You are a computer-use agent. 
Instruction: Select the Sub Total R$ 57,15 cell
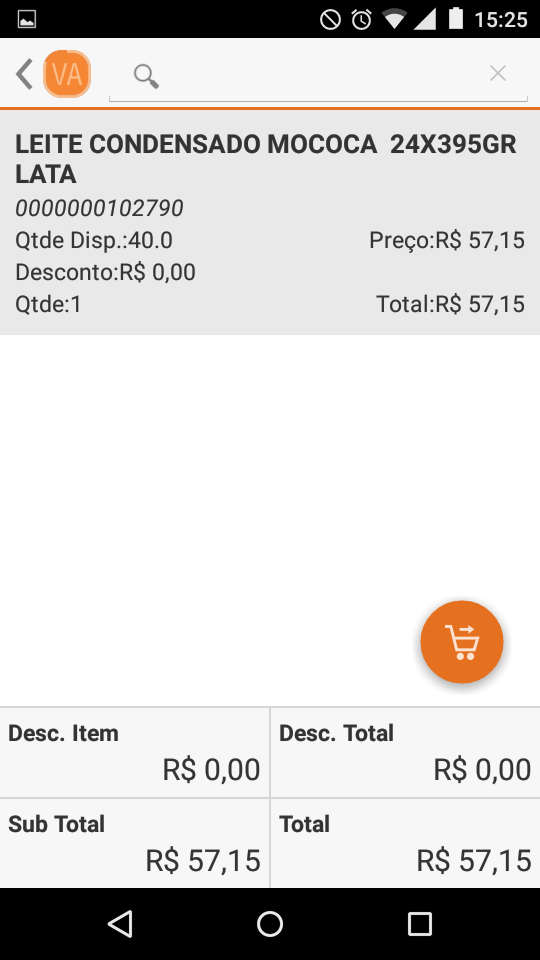pos(134,843)
